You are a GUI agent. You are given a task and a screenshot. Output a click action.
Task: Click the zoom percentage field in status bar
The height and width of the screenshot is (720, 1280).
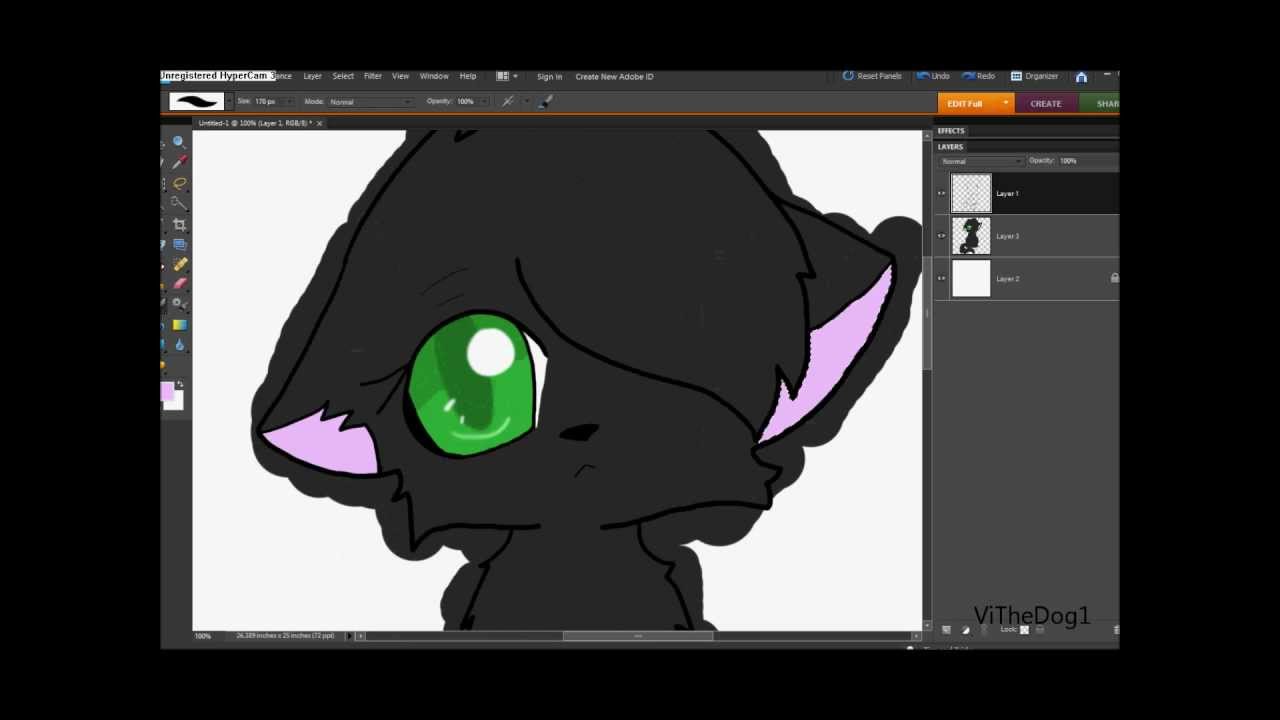pos(202,636)
